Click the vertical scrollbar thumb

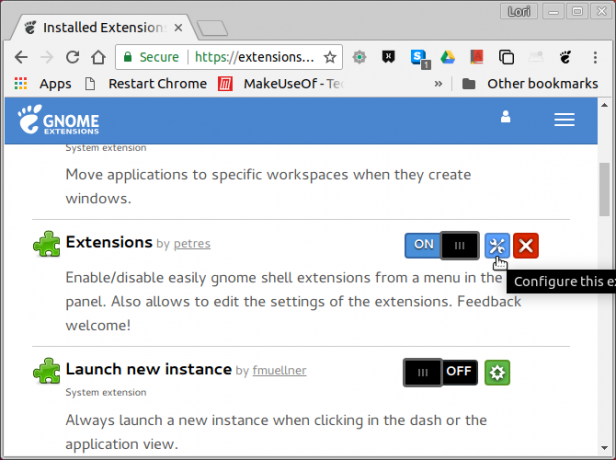coord(604,189)
